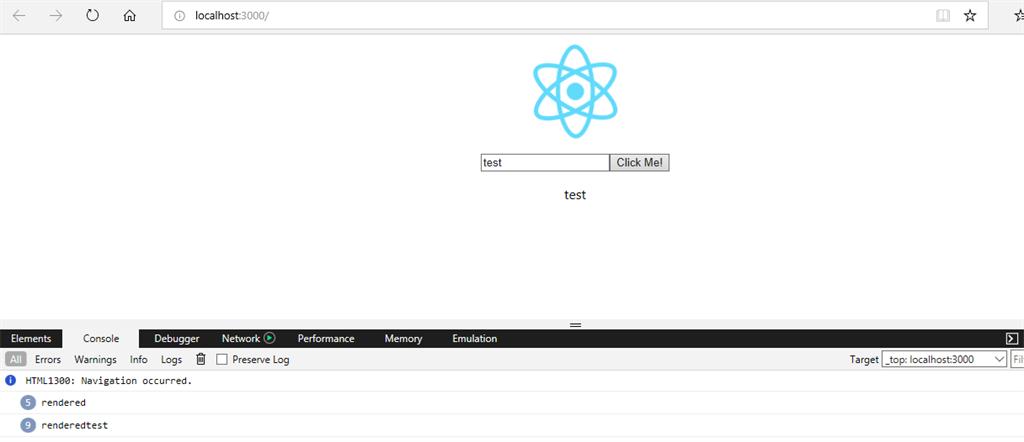
Task: Switch to the Console tab
Action: coord(101,338)
